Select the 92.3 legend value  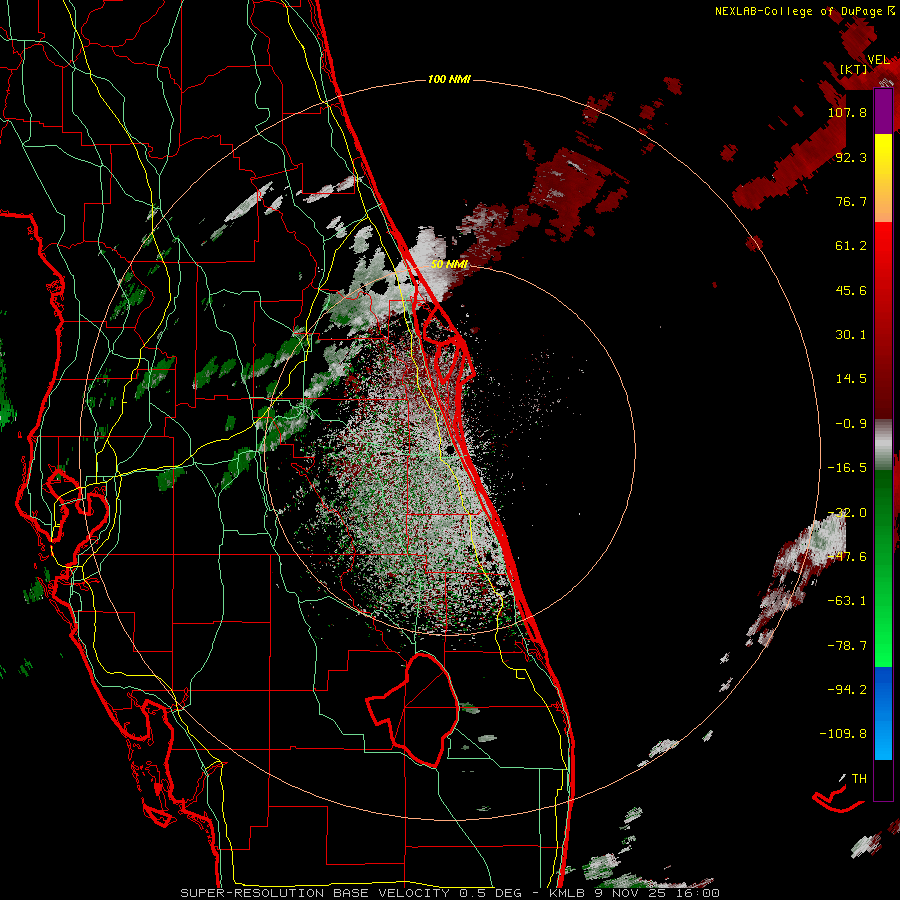tap(851, 157)
